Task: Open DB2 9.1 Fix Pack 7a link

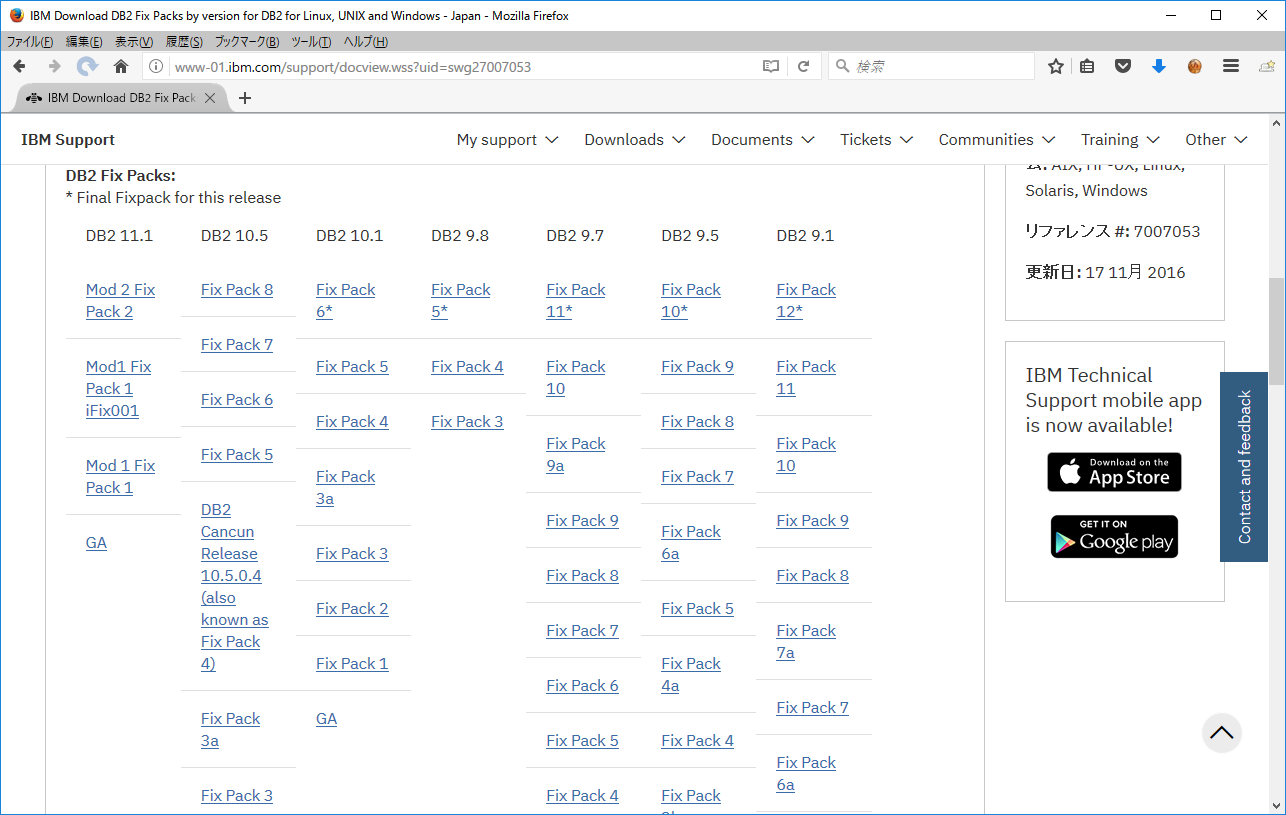Action: [805, 641]
